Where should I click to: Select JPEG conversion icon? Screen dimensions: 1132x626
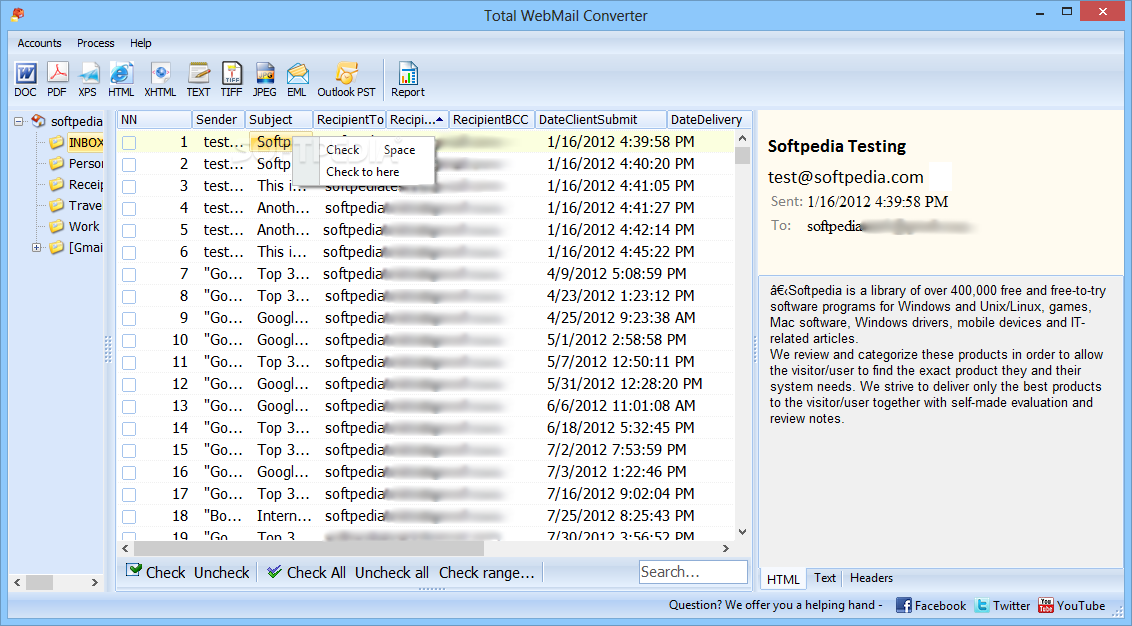click(264, 79)
